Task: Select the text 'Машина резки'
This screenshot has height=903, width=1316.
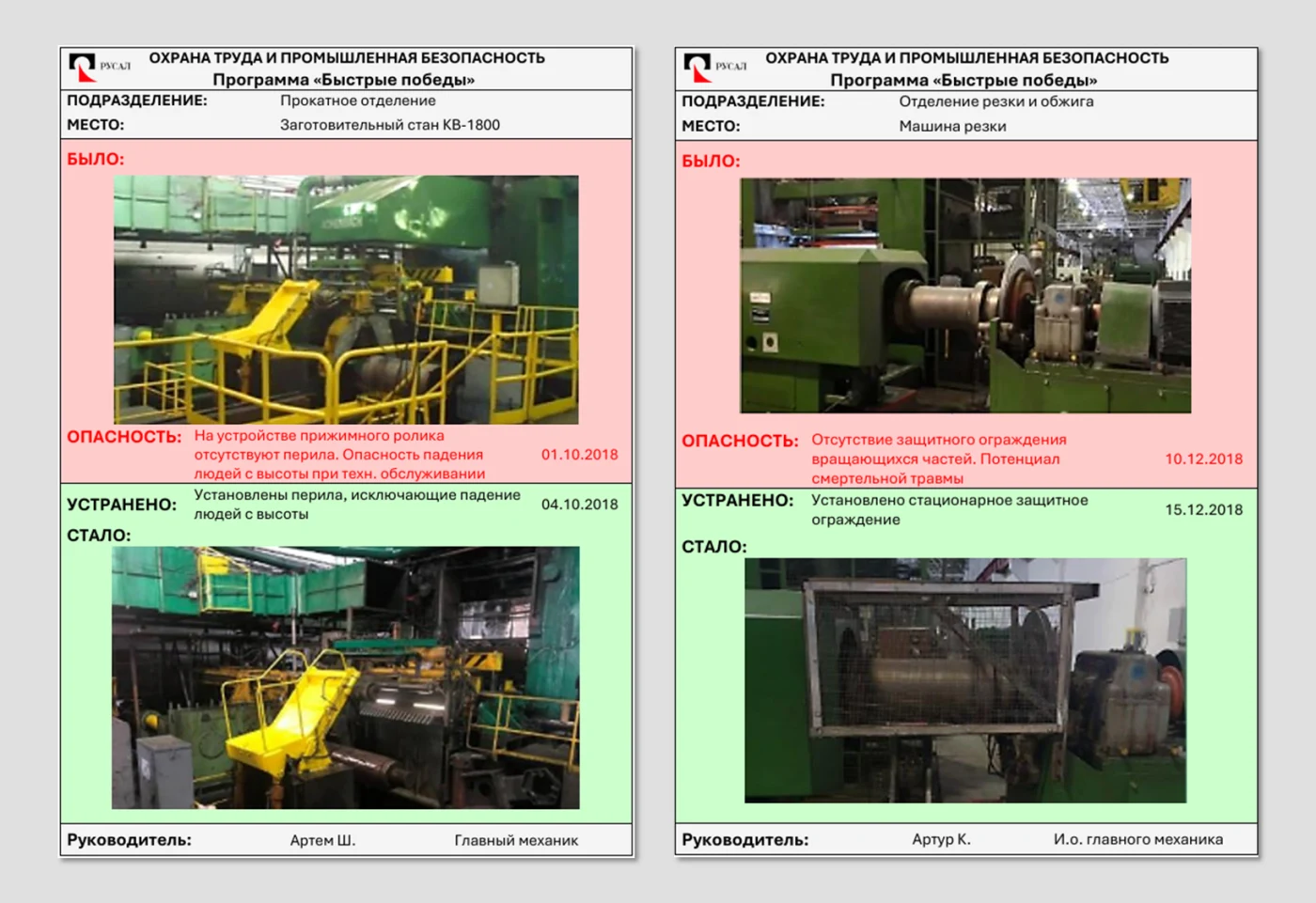Action: (952, 126)
